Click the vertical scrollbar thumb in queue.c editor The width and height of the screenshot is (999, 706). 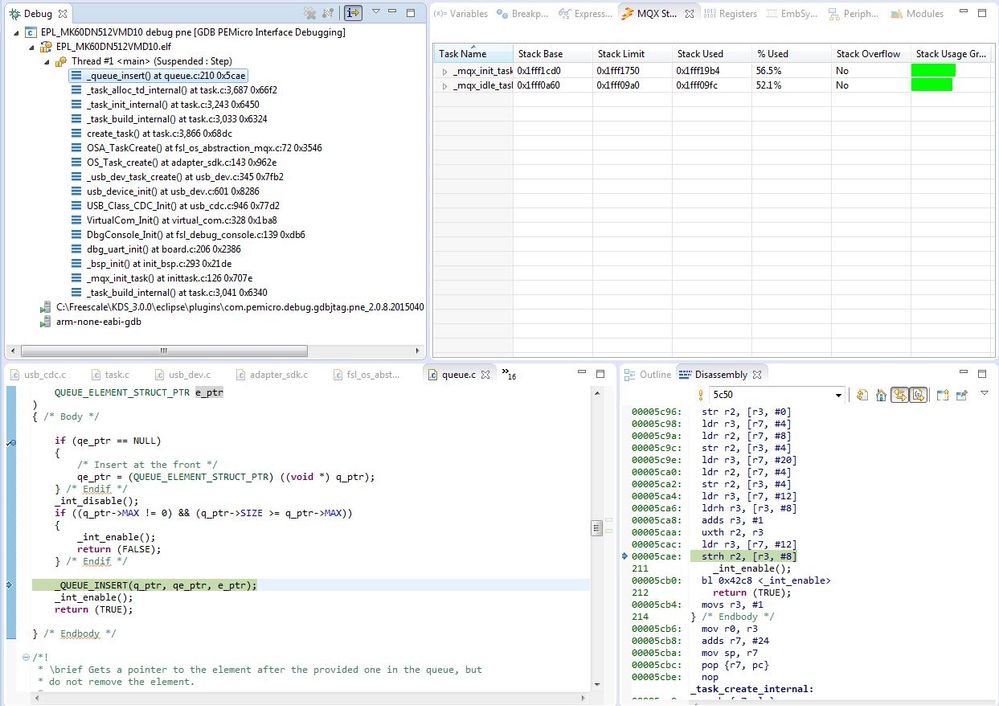click(x=597, y=528)
